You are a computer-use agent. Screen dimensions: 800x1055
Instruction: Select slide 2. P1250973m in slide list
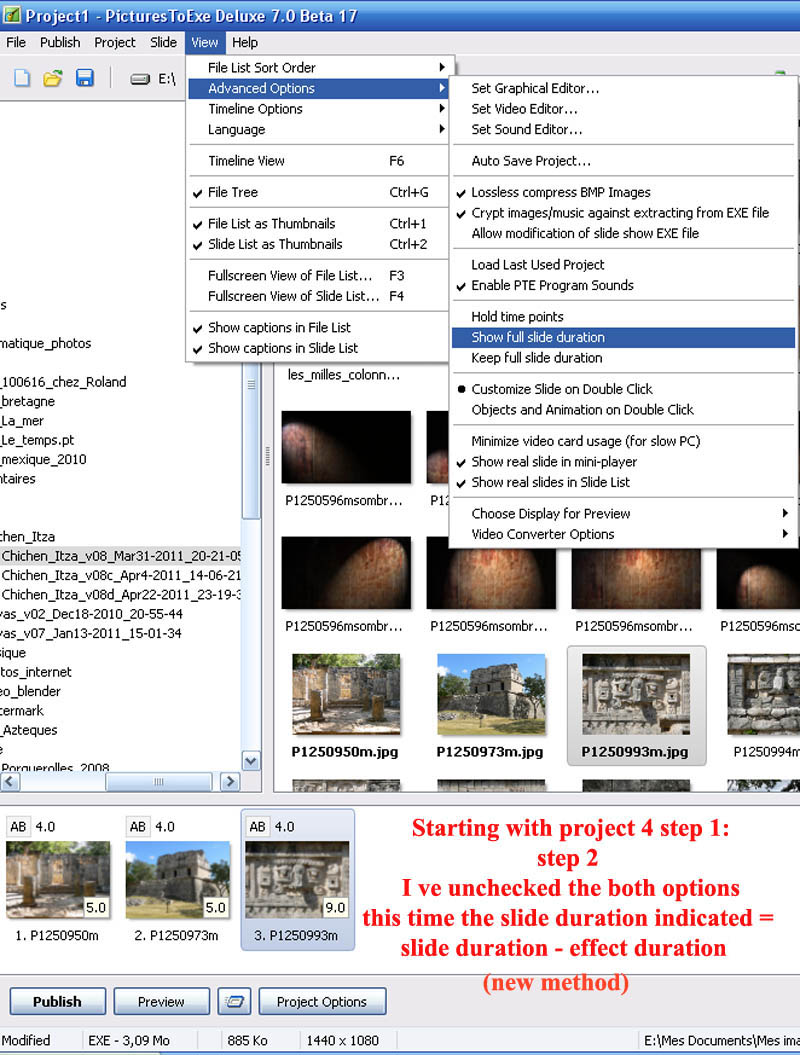tap(178, 880)
